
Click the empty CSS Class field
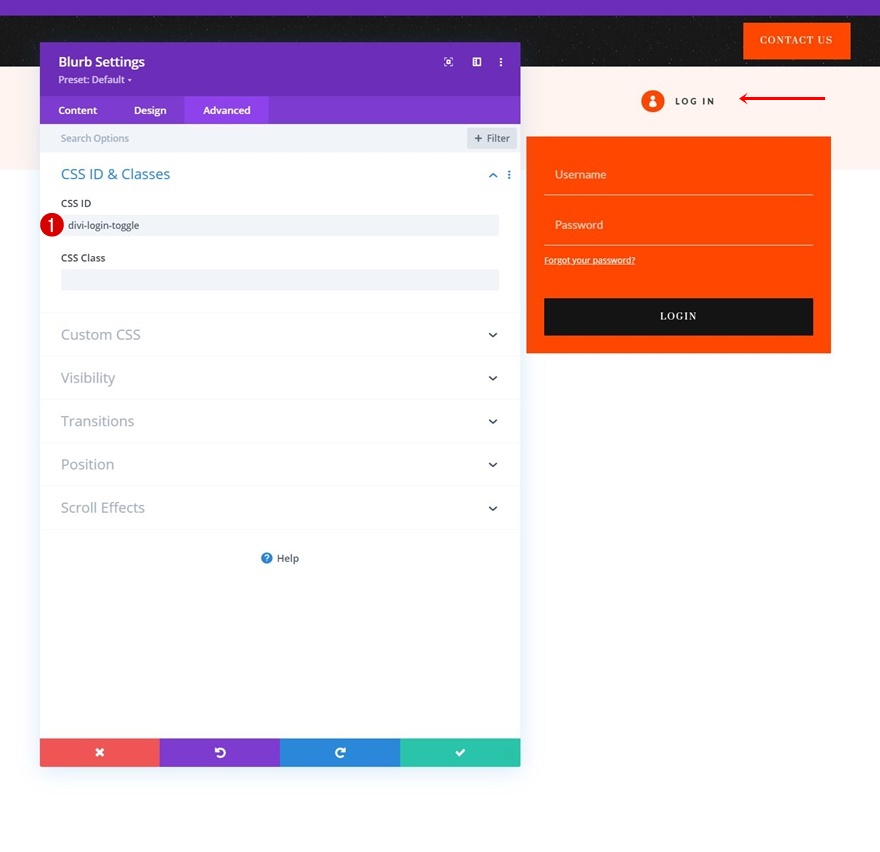(280, 280)
